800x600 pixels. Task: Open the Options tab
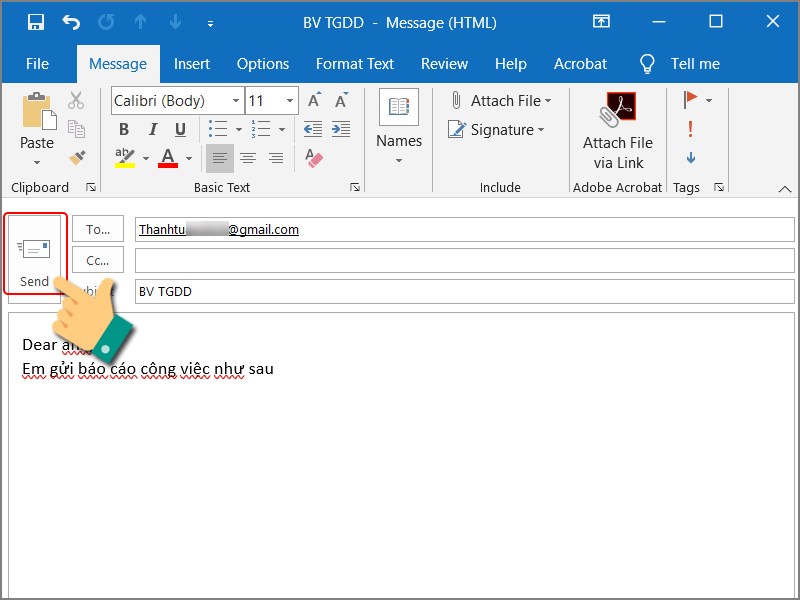click(263, 64)
